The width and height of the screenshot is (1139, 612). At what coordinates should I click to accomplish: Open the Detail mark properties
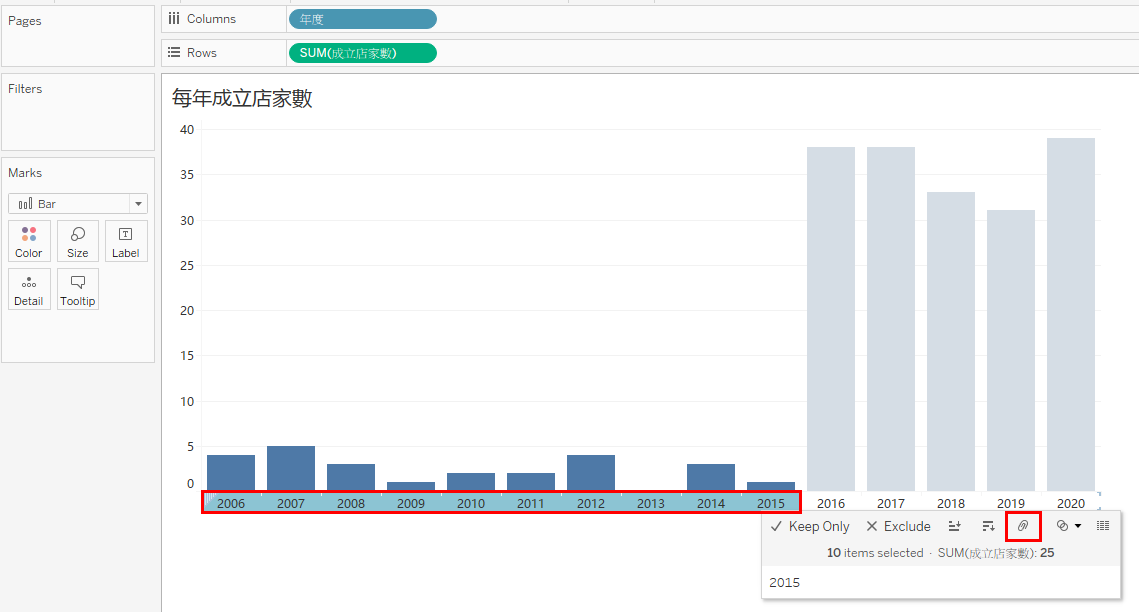click(28, 288)
